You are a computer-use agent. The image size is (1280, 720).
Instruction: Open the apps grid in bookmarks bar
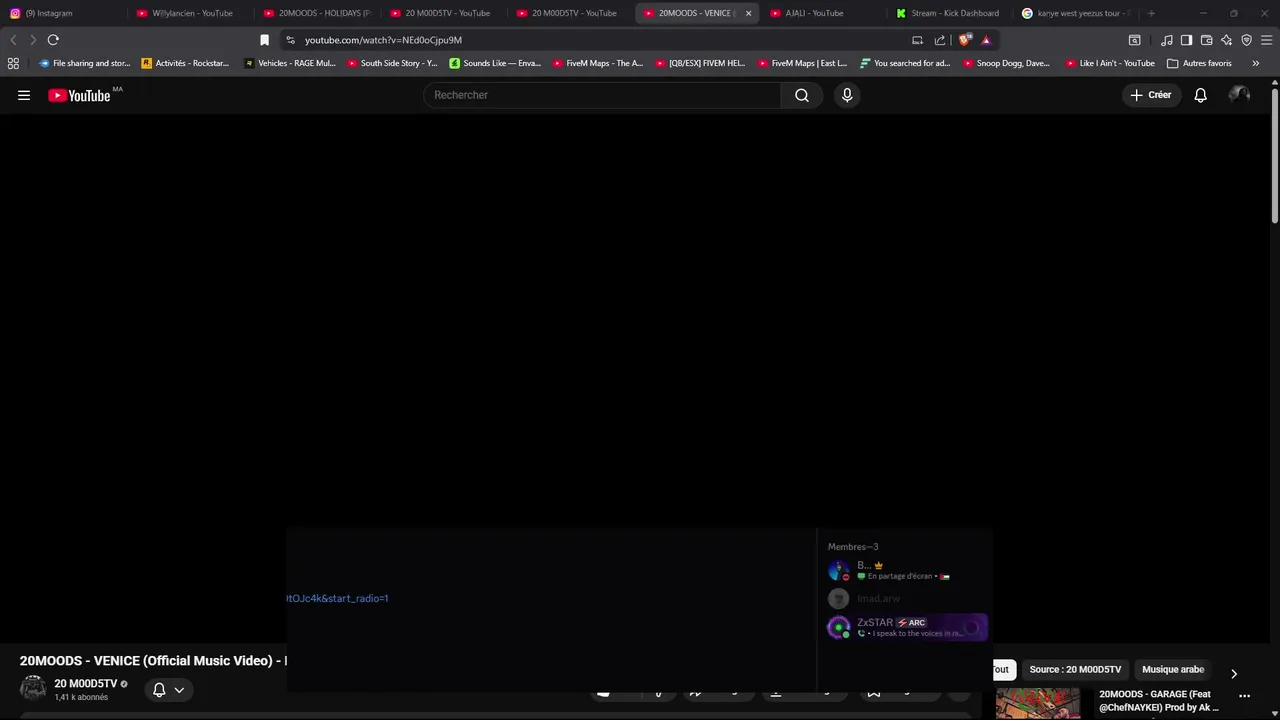pos(13,63)
